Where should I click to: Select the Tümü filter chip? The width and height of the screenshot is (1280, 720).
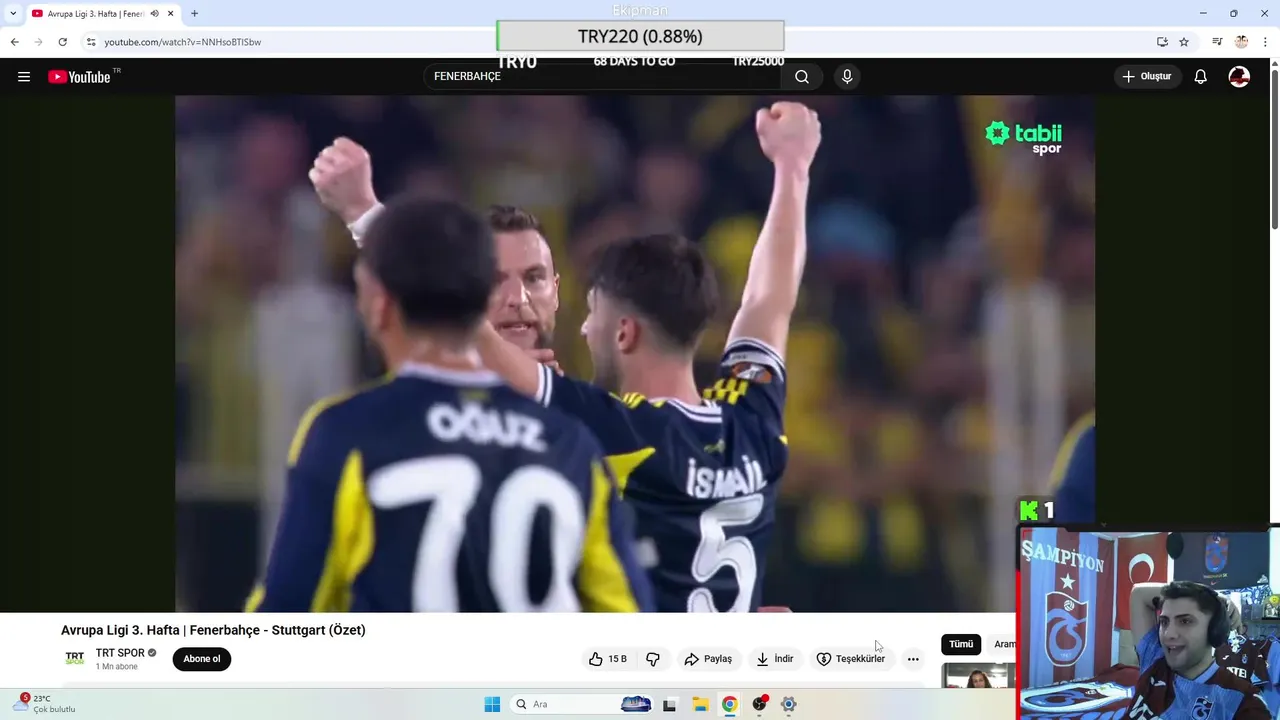click(x=961, y=644)
